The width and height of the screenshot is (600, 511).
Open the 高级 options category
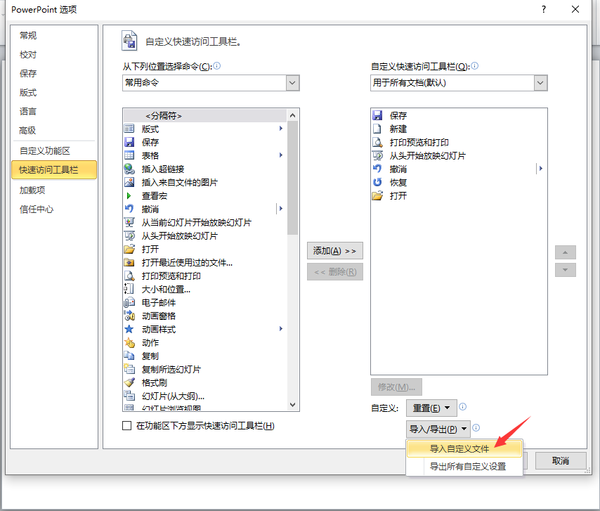[x=28, y=131]
